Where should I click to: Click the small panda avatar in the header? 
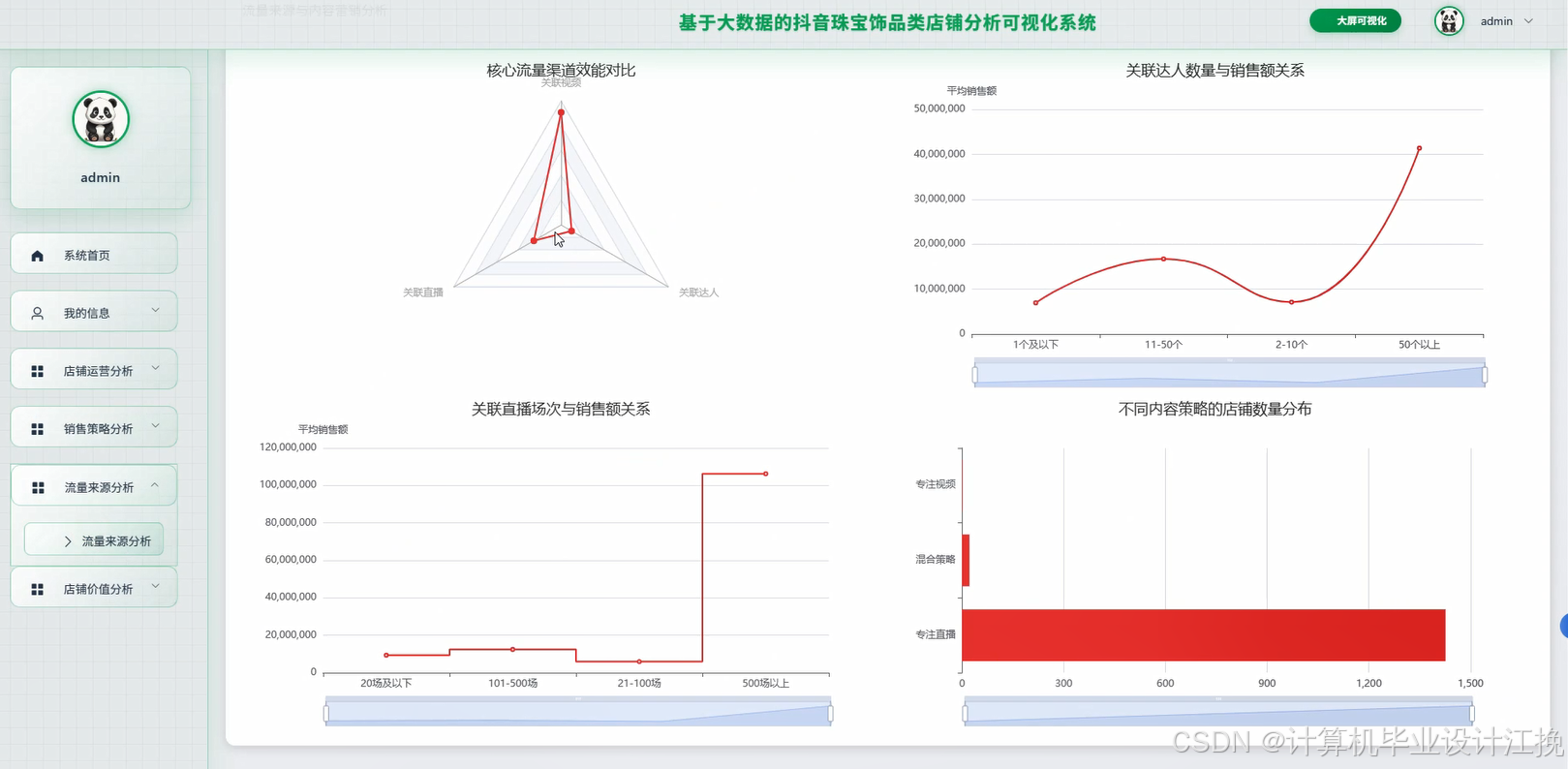(1449, 21)
